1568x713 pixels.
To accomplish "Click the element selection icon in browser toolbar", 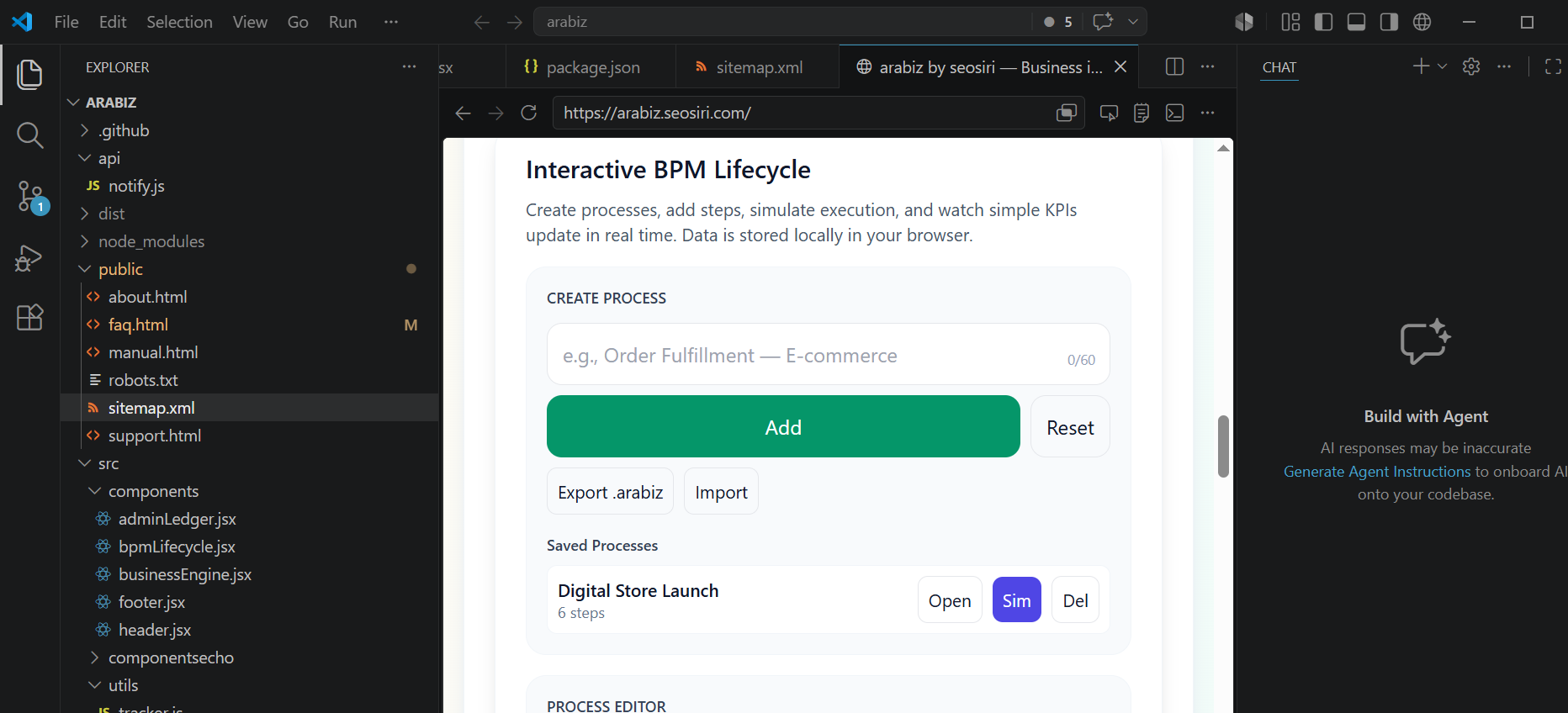I will [1109, 113].
